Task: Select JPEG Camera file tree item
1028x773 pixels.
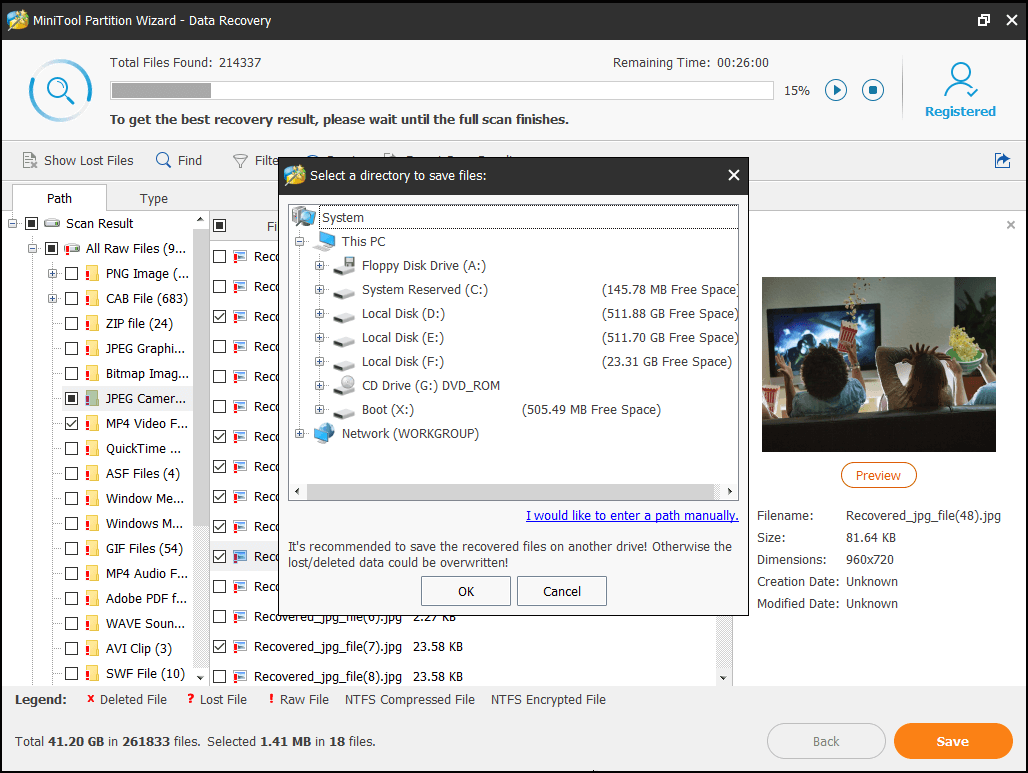Action: click(146, 399)
